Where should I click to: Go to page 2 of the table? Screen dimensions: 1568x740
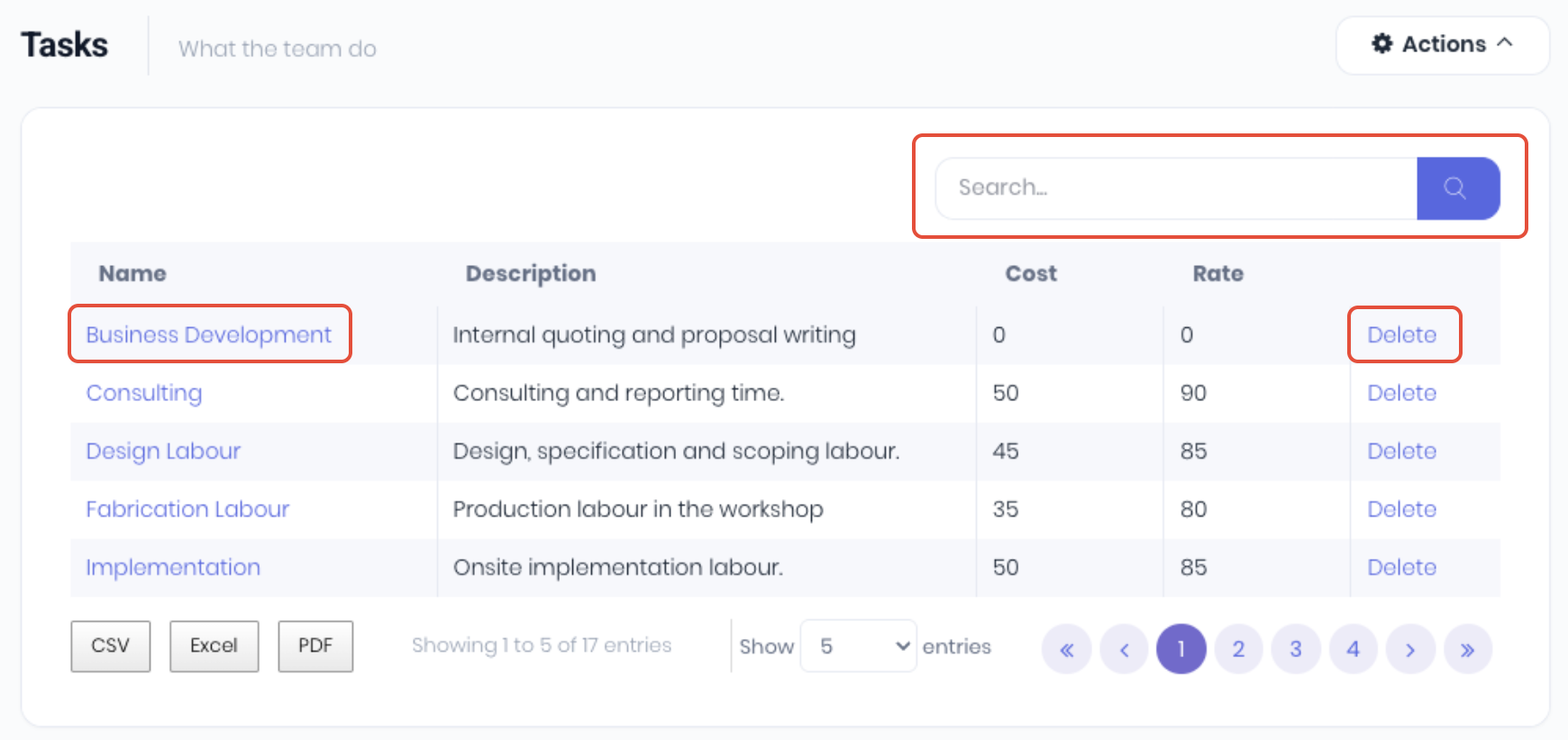[1238, 649]
